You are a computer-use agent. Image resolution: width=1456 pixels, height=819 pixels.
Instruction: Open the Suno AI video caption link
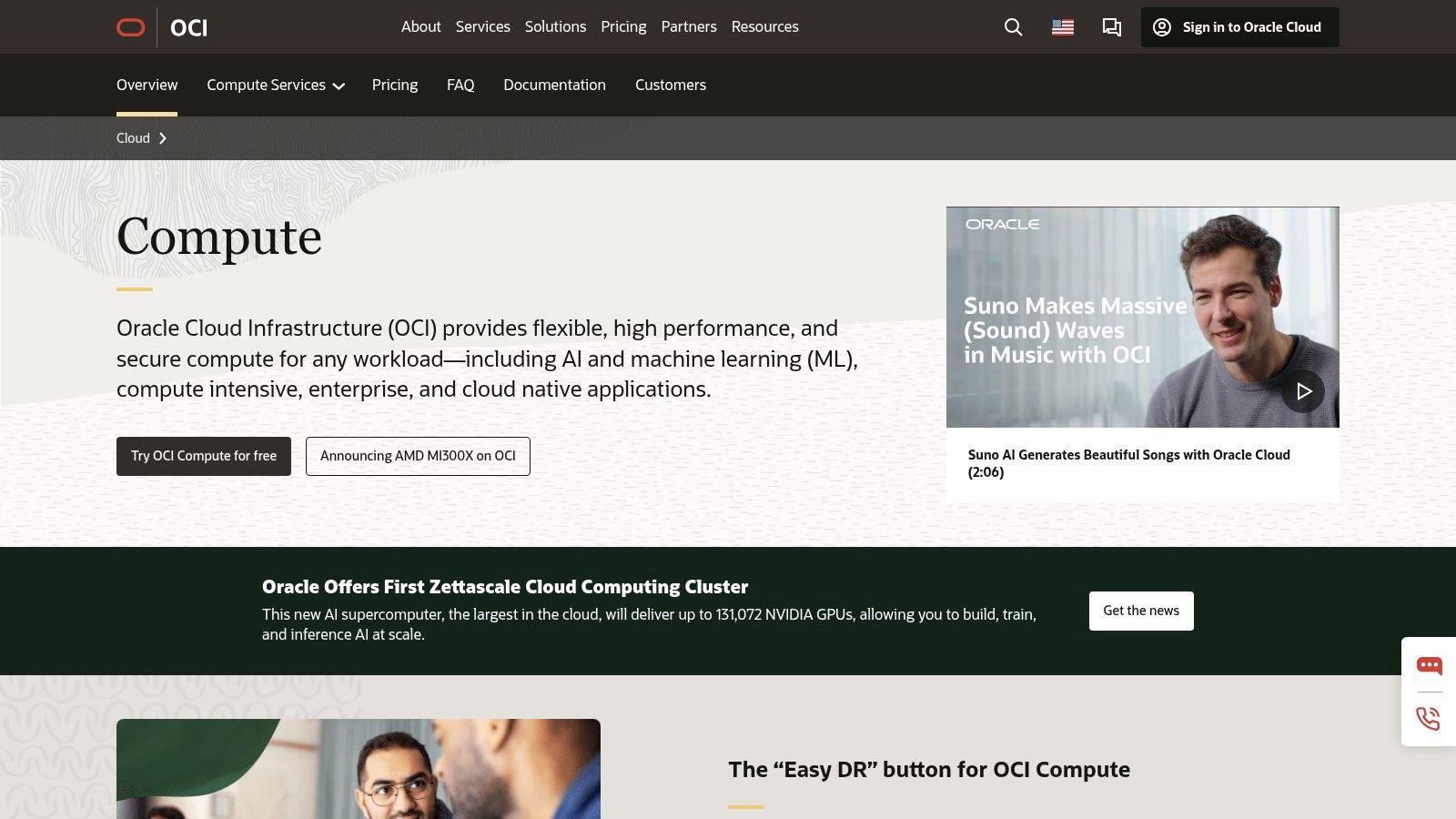[x=1128, y=463]
